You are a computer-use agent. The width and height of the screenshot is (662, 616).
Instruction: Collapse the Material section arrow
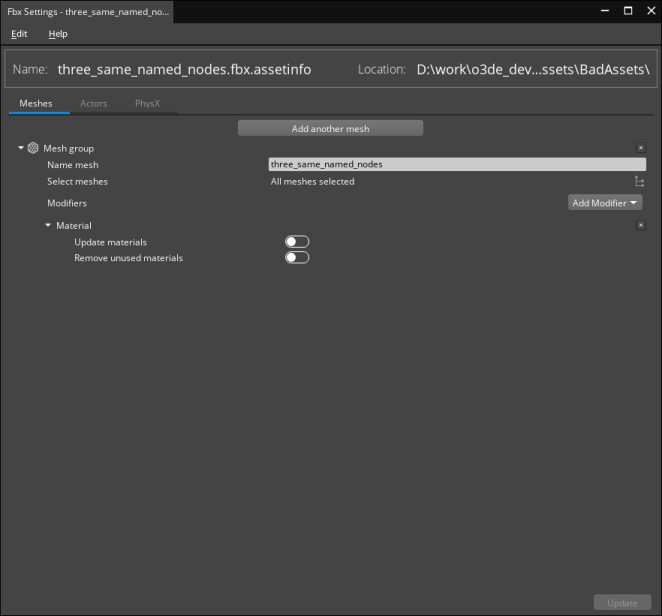pyautogui.click(x=48, y=226)
